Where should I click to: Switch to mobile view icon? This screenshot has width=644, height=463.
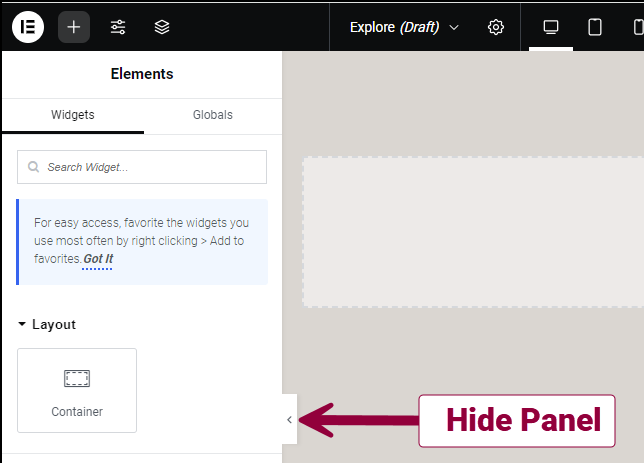click(x=638, y=27)
